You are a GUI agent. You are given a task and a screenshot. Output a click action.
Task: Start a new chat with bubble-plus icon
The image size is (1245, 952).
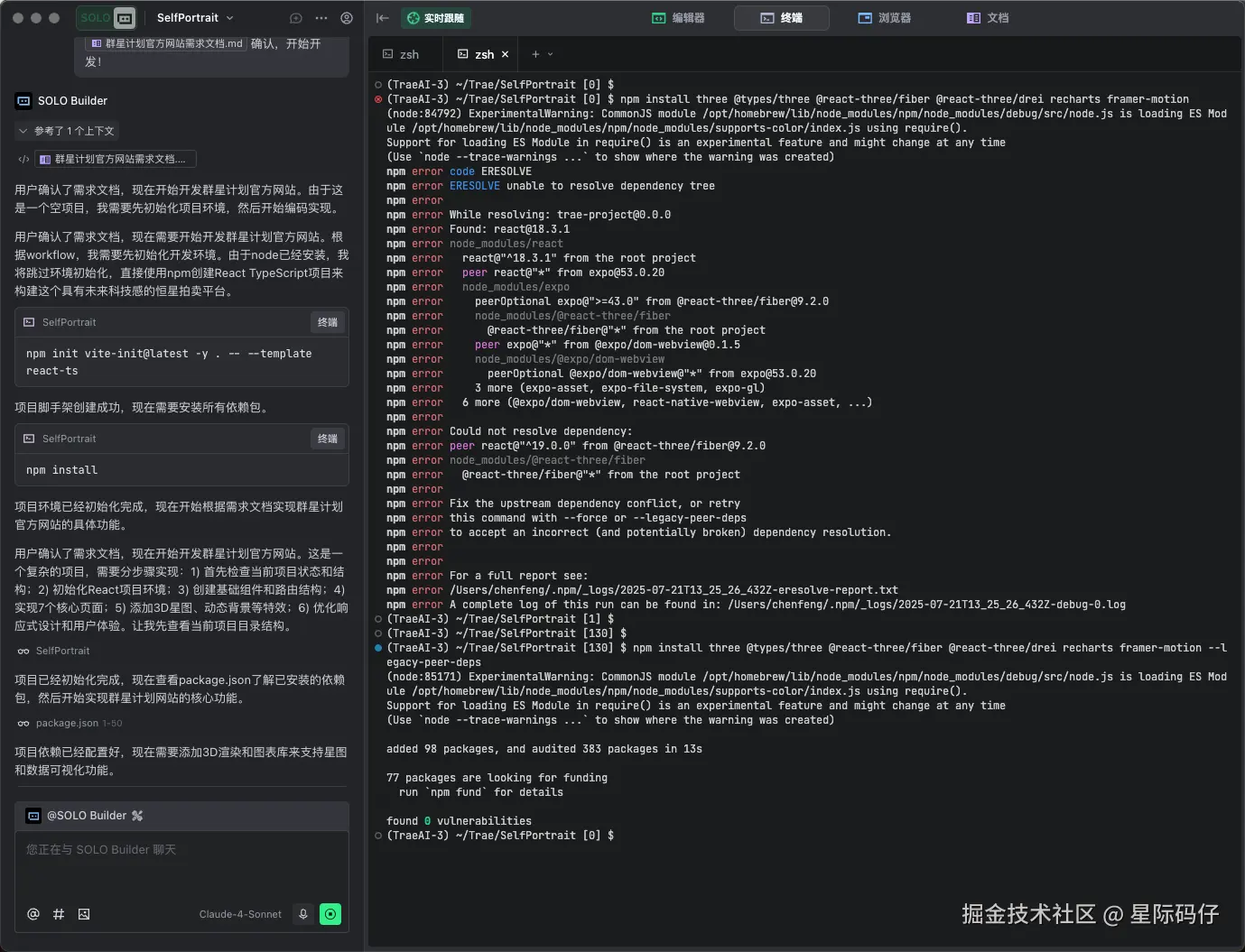pos(296,18)
